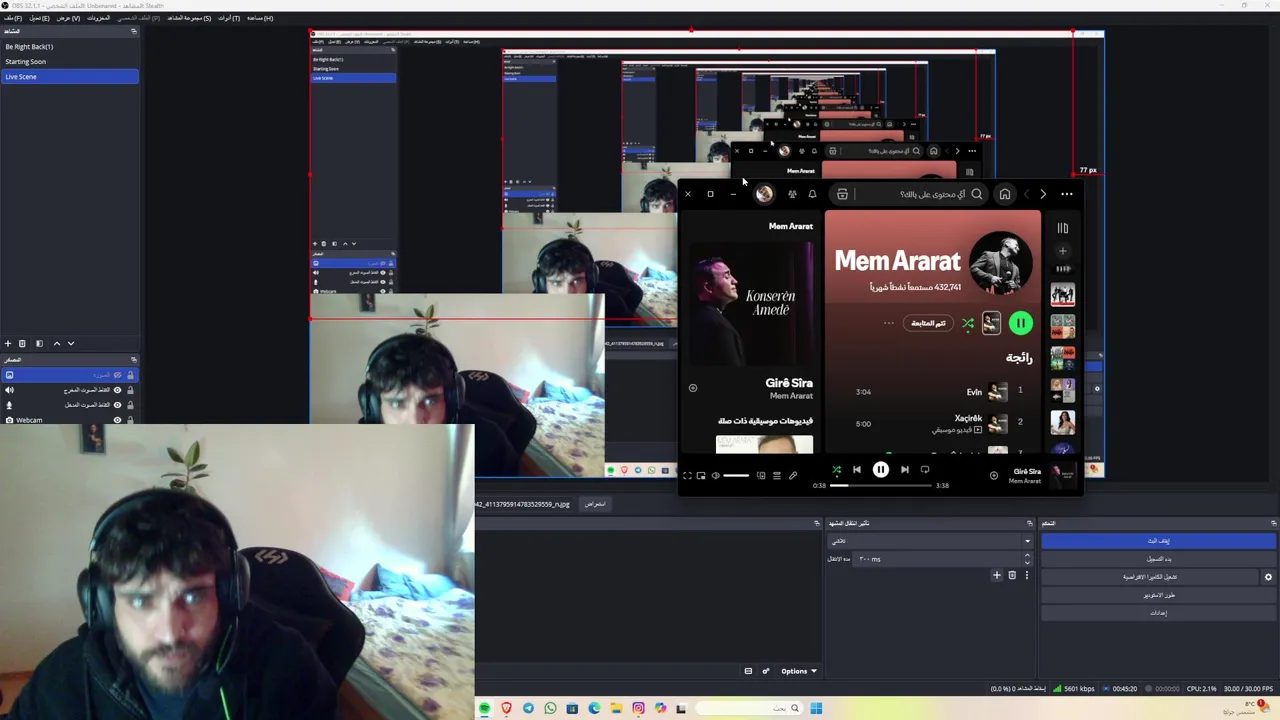This screenshot has height=720, width=1280.
Task: Toggle the lock on audio output capture source
Action: point(130,390)
